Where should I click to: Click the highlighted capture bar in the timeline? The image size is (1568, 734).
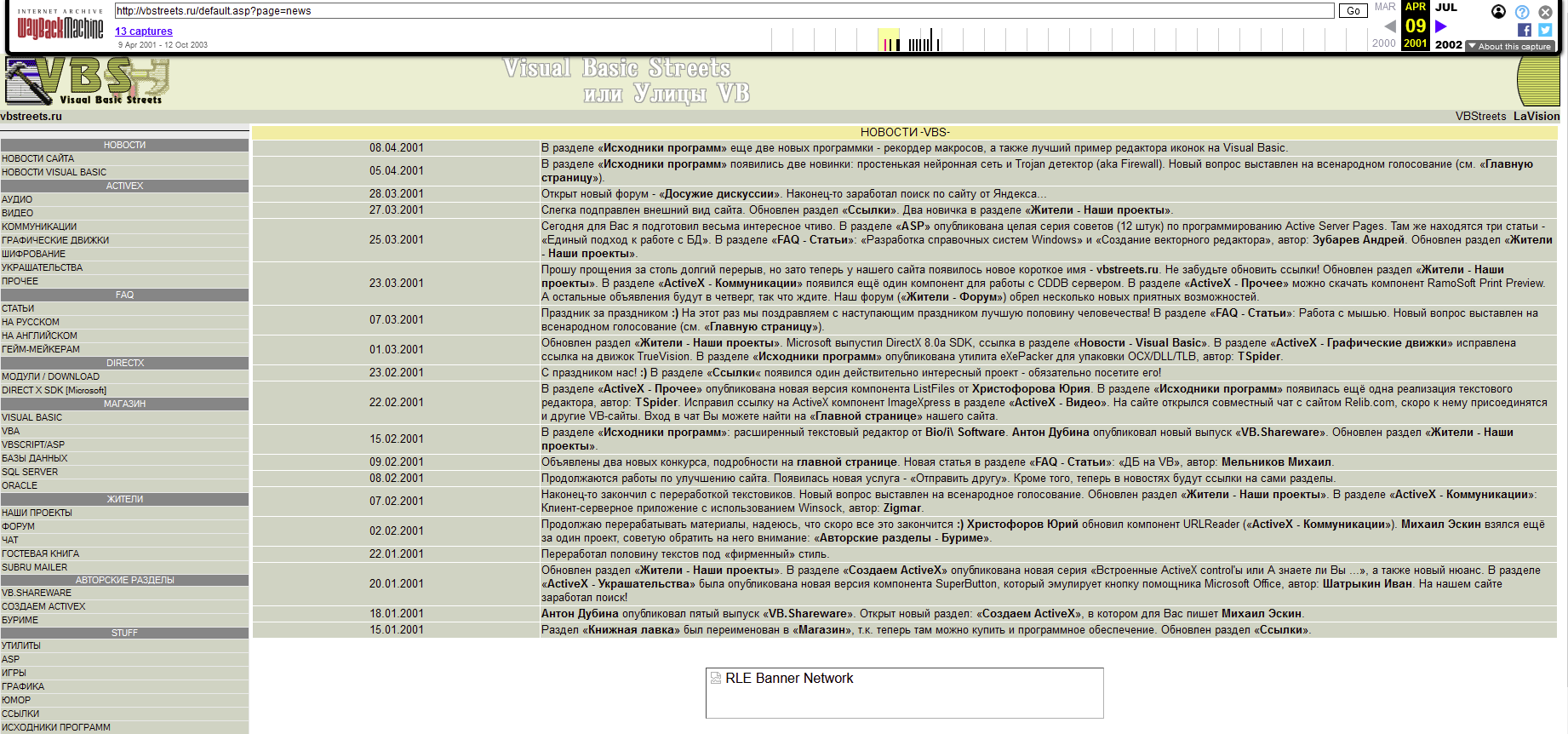[x=889, y=40]
